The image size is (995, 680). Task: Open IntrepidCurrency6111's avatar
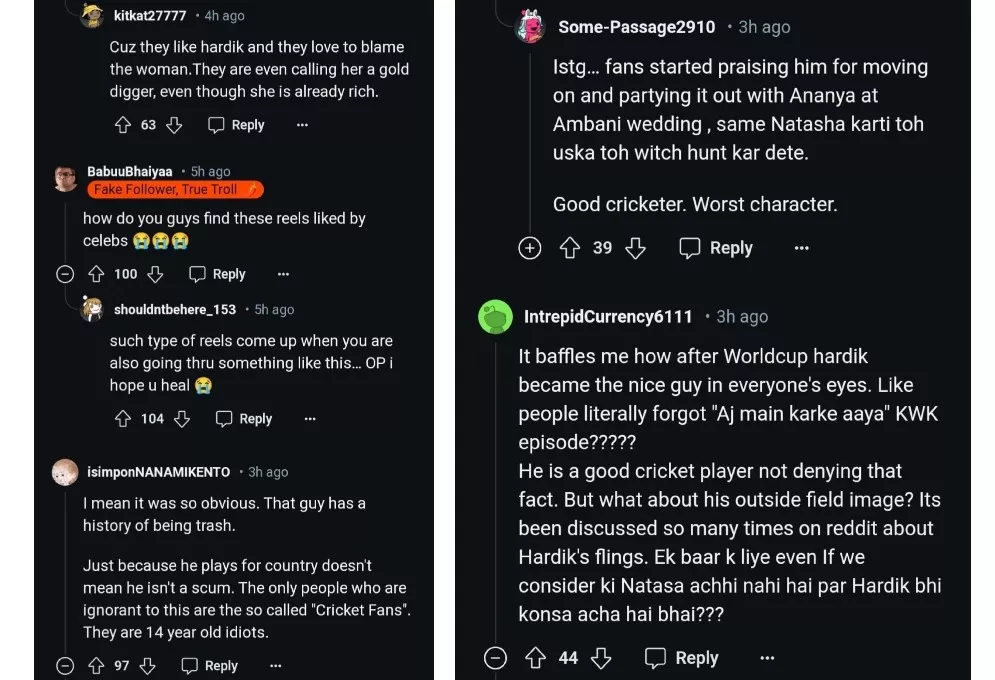tap(496, 317)
